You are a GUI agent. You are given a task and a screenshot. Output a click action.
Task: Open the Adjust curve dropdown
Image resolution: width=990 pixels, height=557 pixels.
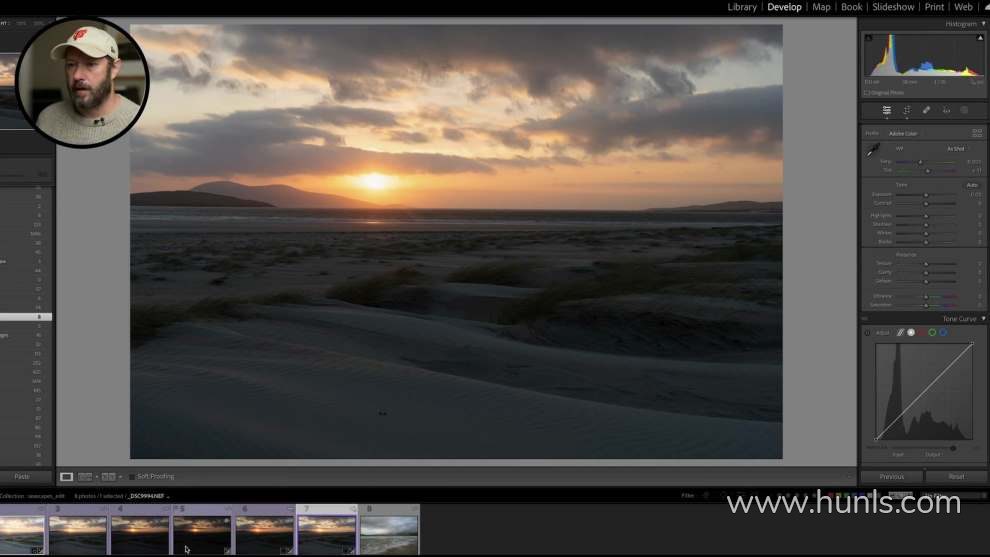click(883, 333)
